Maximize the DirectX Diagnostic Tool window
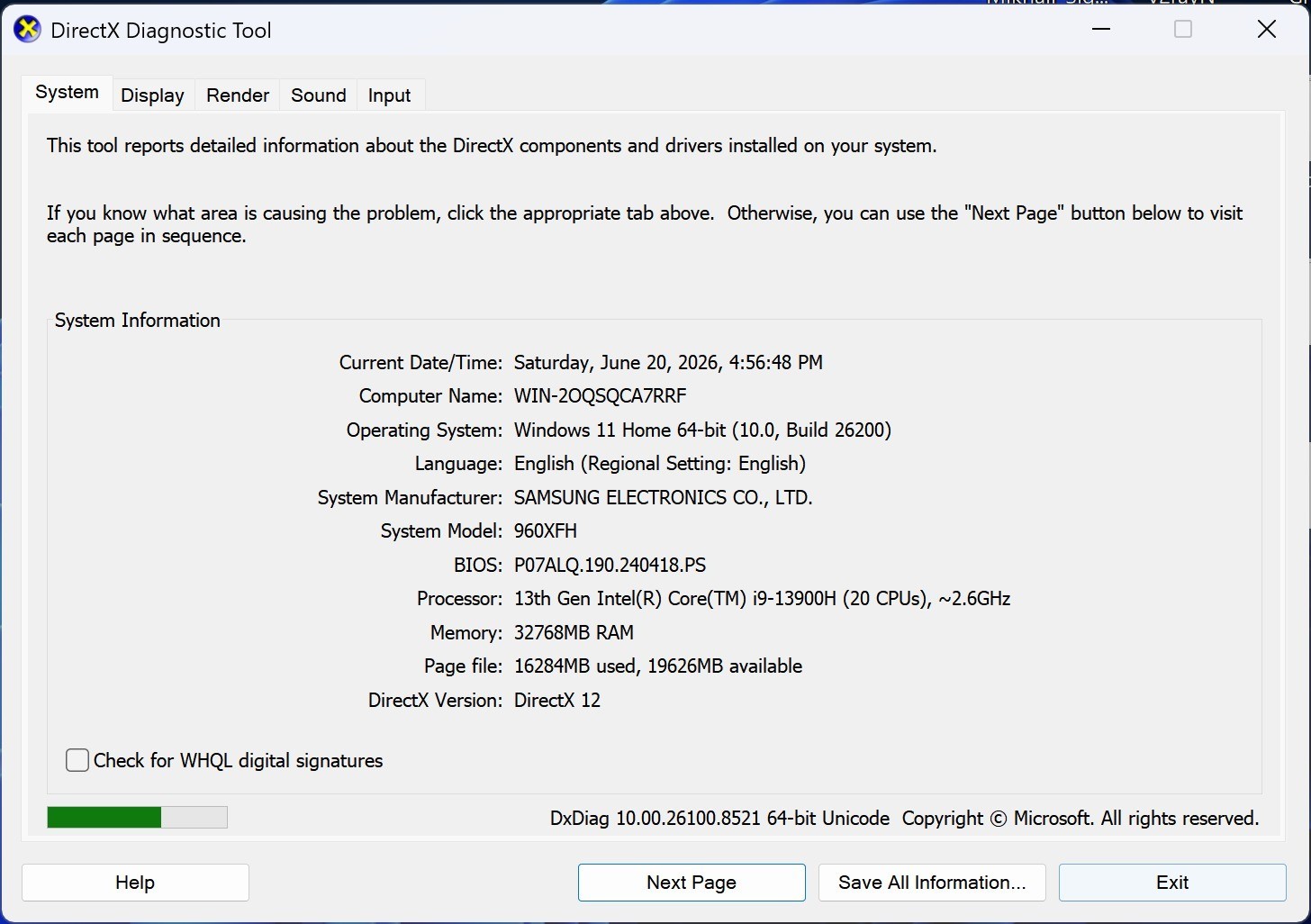 point(1183,30)
